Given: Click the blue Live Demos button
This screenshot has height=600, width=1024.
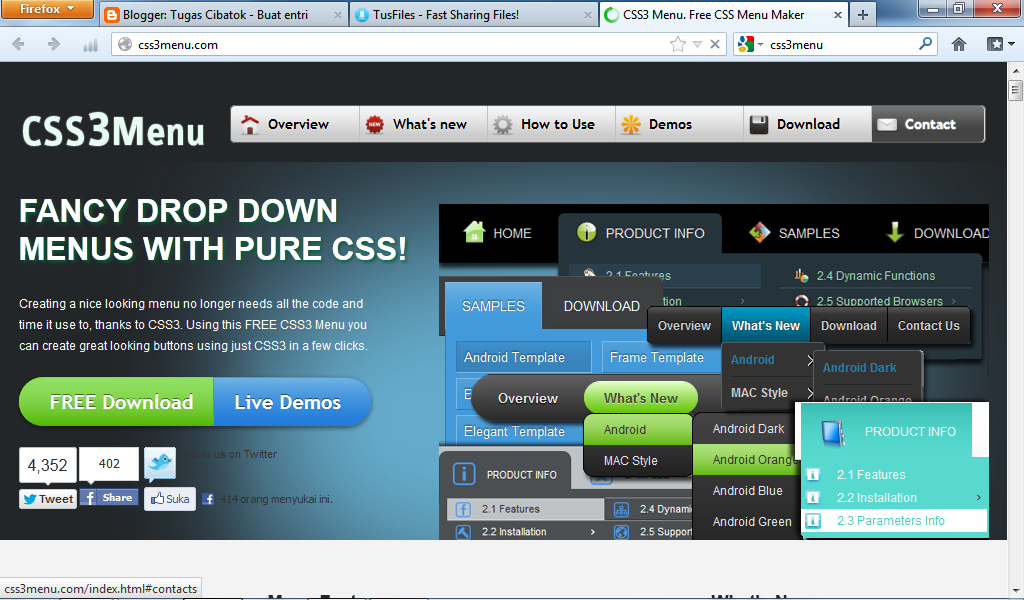Looking at the screenshot, I should (x=293, y=402).
